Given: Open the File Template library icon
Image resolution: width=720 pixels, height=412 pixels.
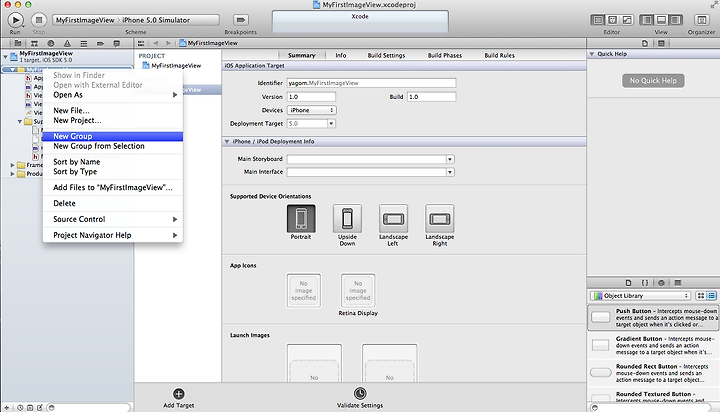Looking at the screenshot, I should [629, 283].
